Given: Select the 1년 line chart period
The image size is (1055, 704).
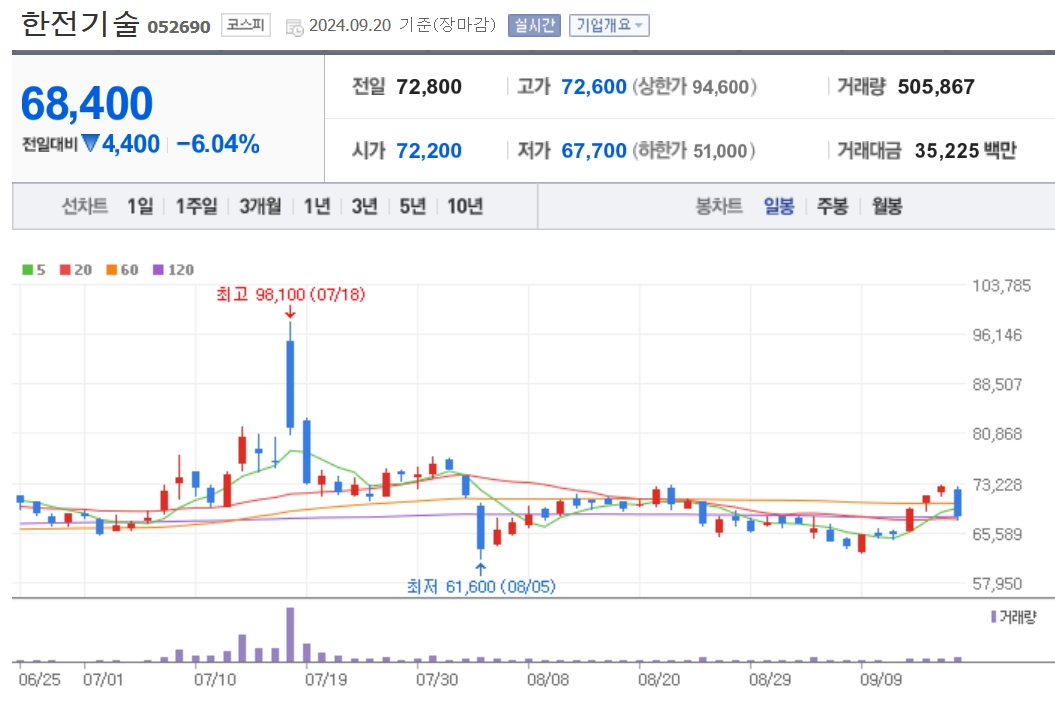Looking at the screenshot, I should 317,206.
